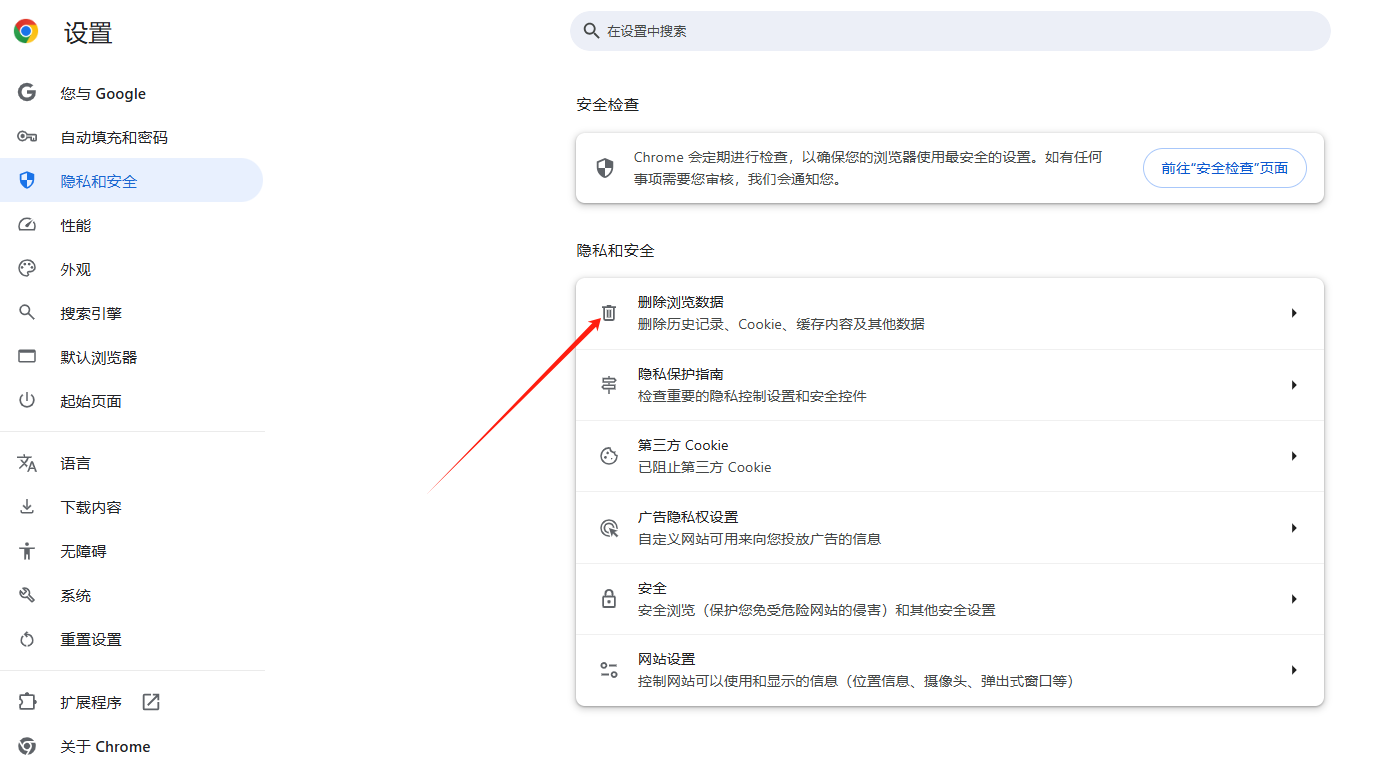
Task: Open 下载内容 settings
Action: 131,507
